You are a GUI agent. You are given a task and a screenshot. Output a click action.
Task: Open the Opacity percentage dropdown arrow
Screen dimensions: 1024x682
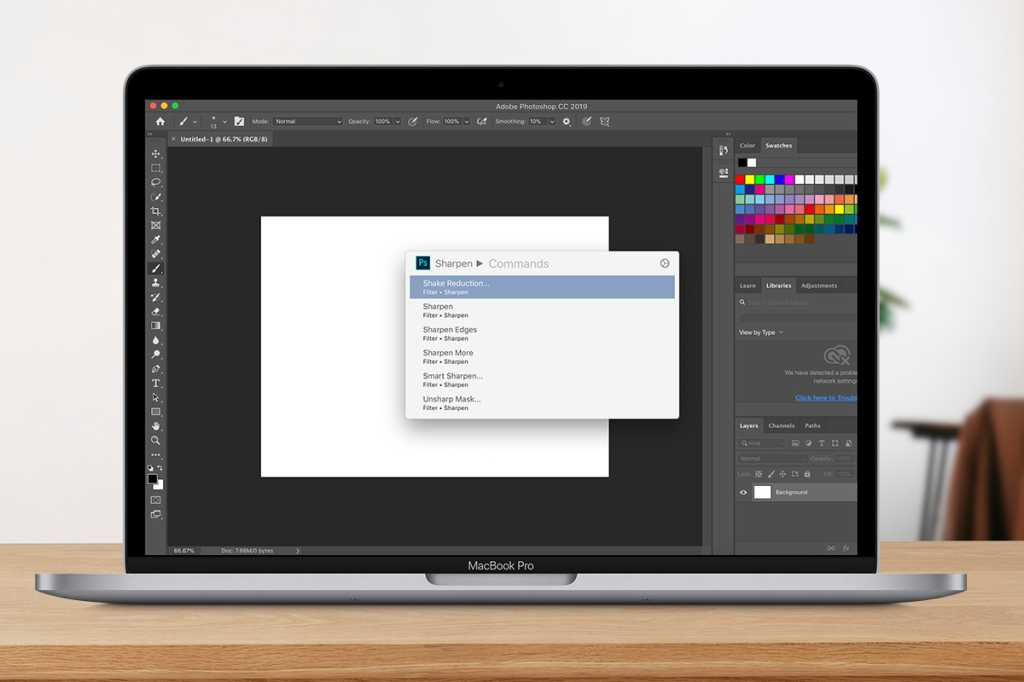(x=396, y=121)
